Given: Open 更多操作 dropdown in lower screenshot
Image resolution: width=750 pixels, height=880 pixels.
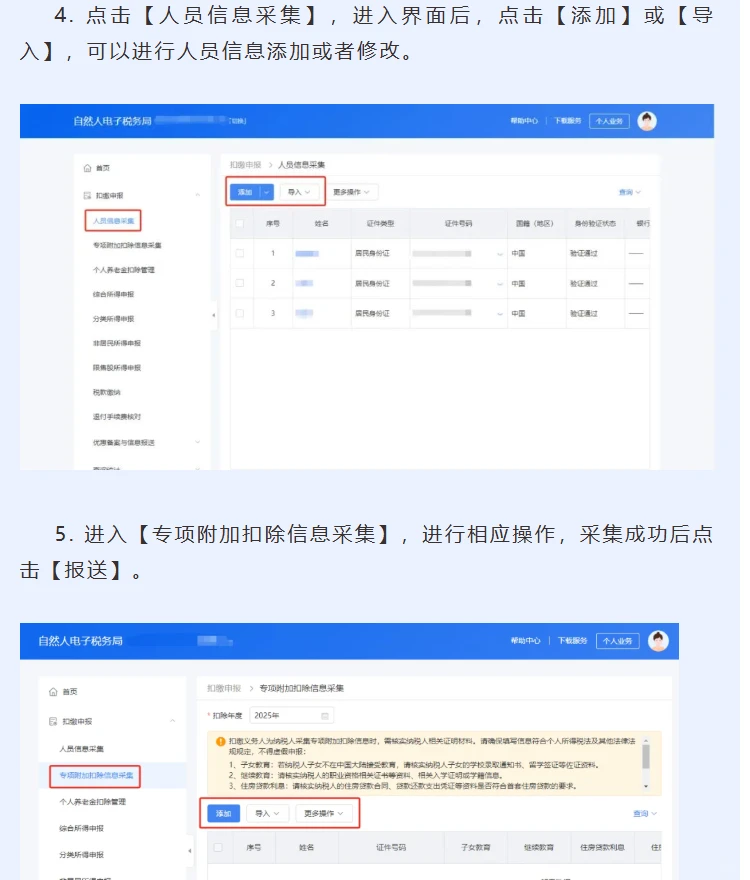Looking at the screenshot, I should 324,814.
